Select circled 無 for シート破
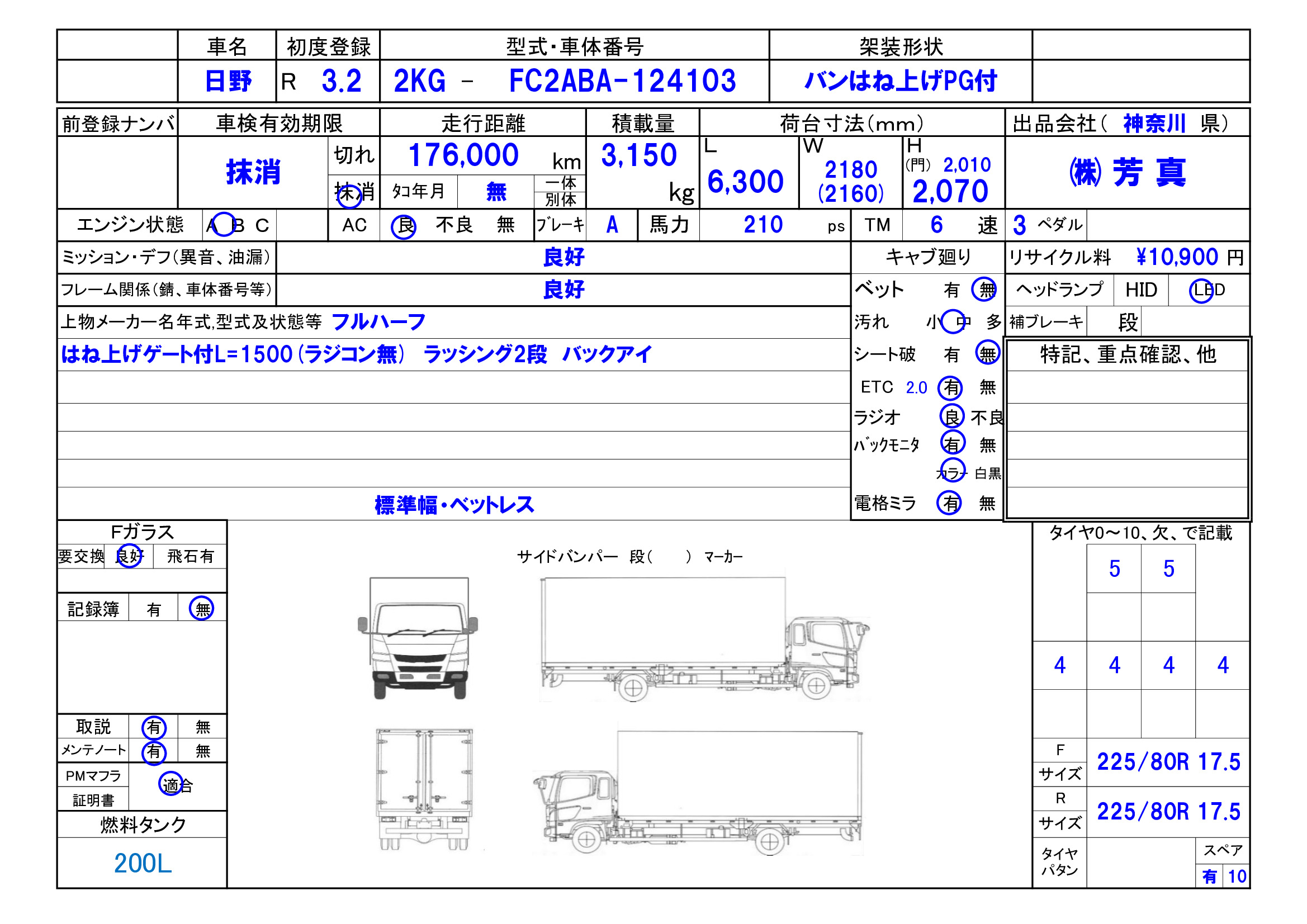The width and height of the screenshot is (1307, 924). (988, 353)
